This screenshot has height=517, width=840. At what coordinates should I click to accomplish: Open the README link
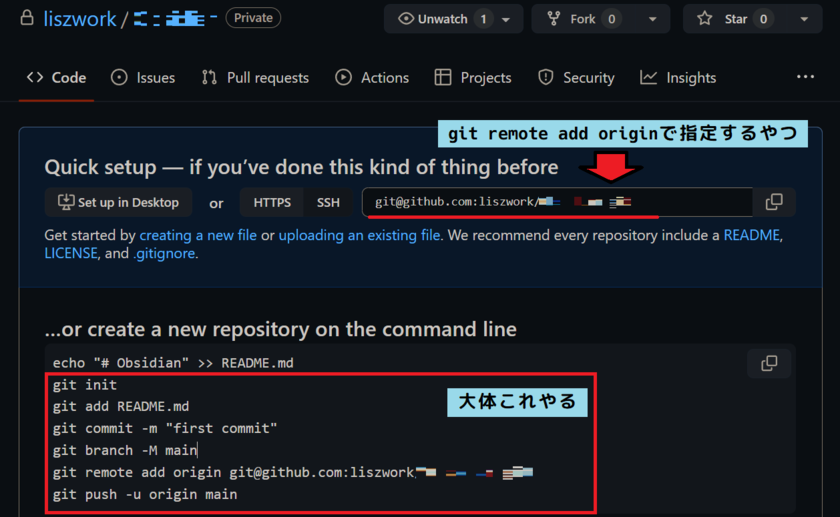coord(752,235)
